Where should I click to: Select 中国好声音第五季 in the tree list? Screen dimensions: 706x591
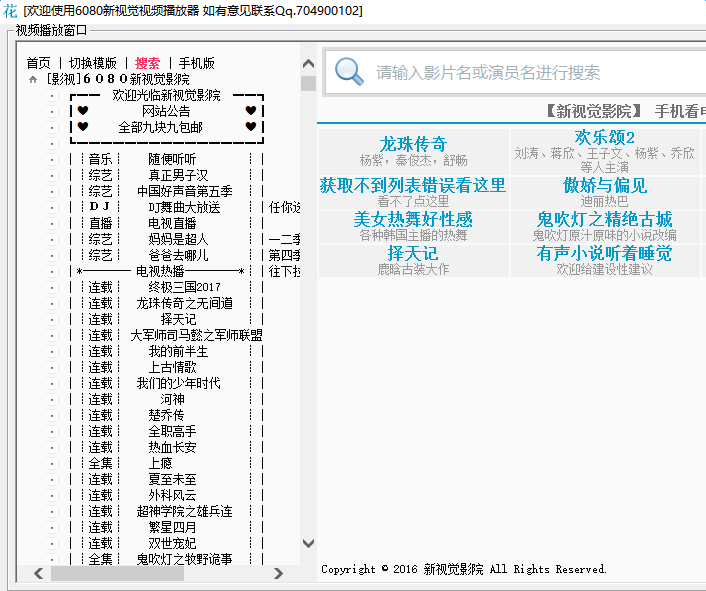(185, 191)
